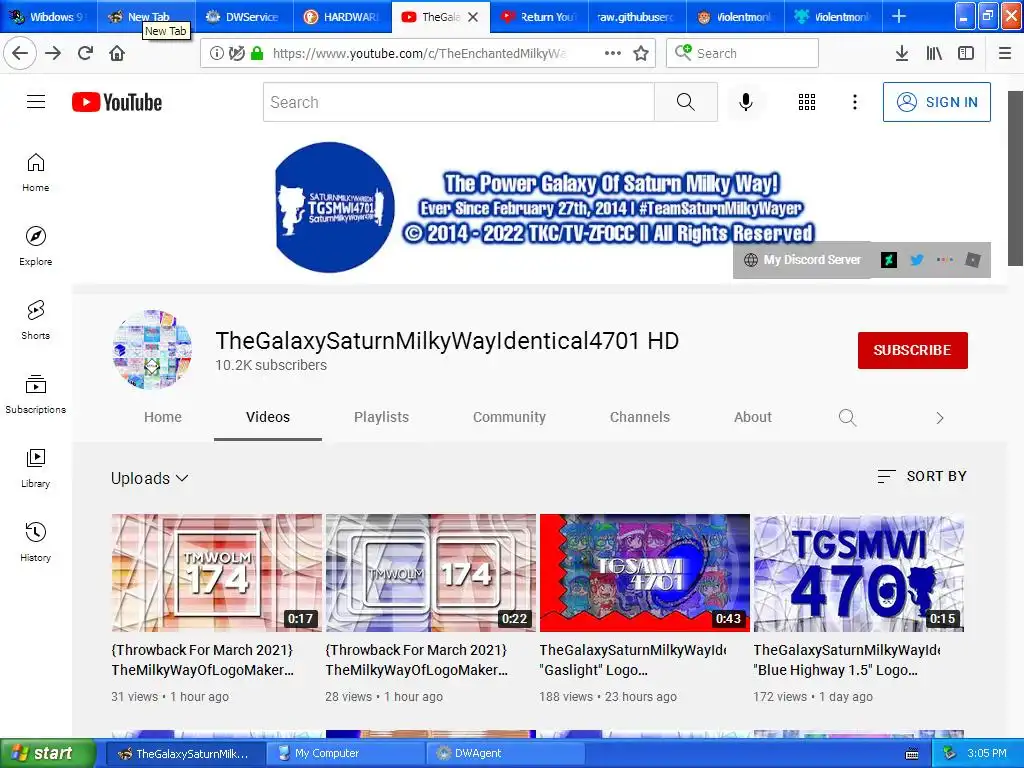Play the TMWOLM 174 video with 0:17 duration
Viewport: 1024px width, 768px height.
coord(216,573)
